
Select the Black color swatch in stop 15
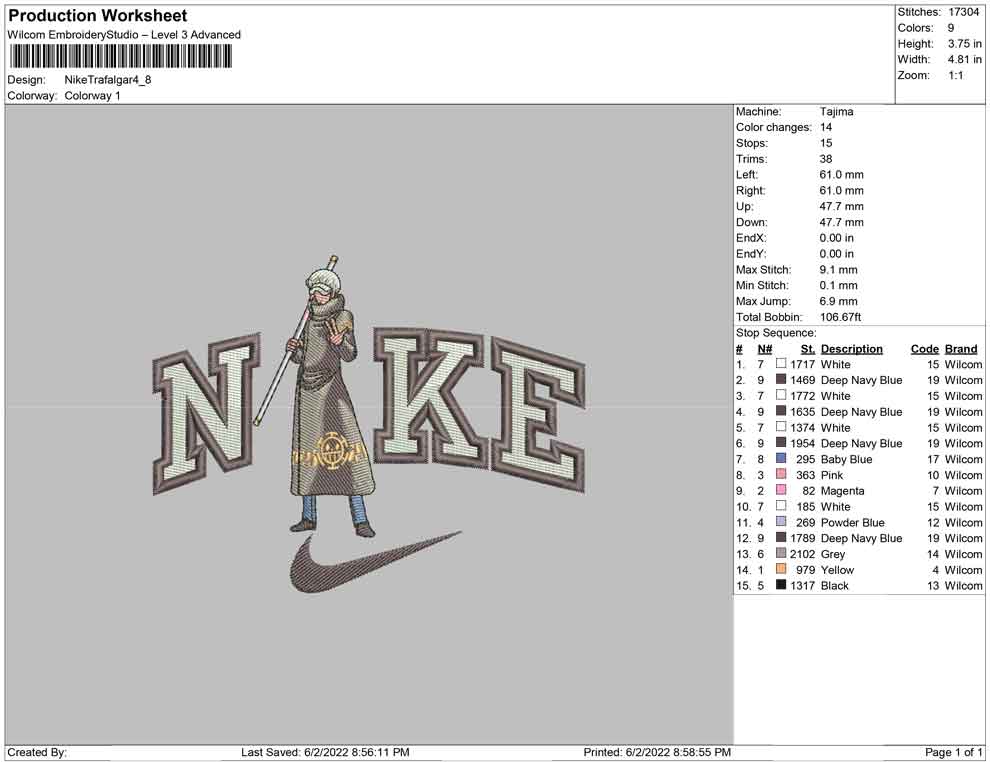pos(781,586)
